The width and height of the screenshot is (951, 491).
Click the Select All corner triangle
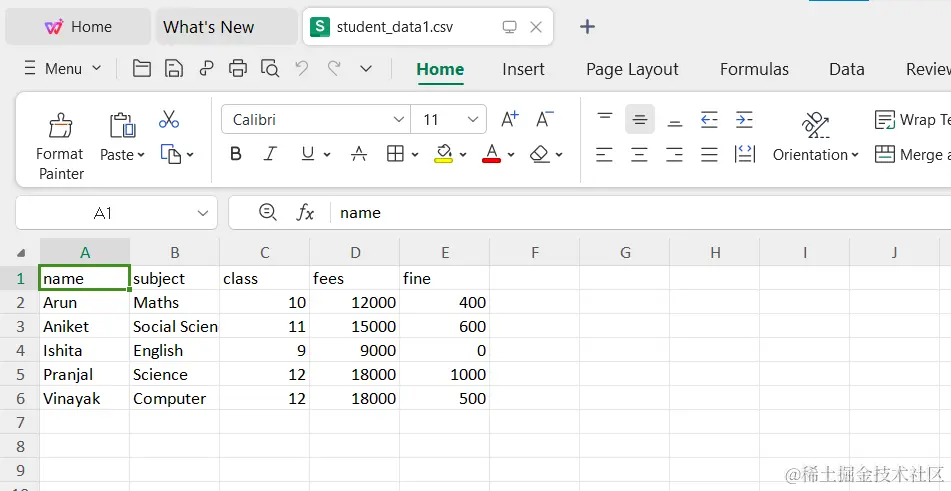tap(21, 253)
